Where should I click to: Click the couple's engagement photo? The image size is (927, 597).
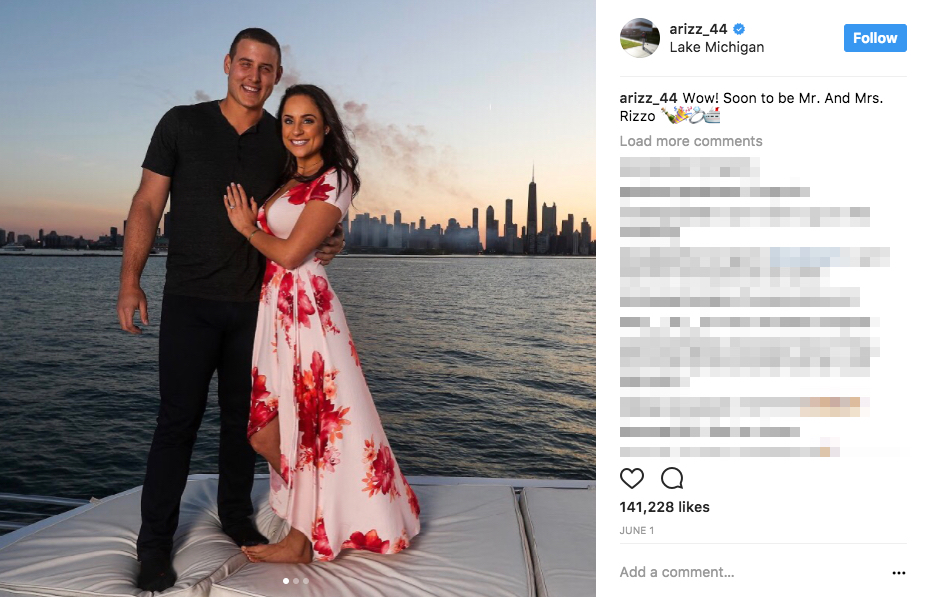click(297, 298)
